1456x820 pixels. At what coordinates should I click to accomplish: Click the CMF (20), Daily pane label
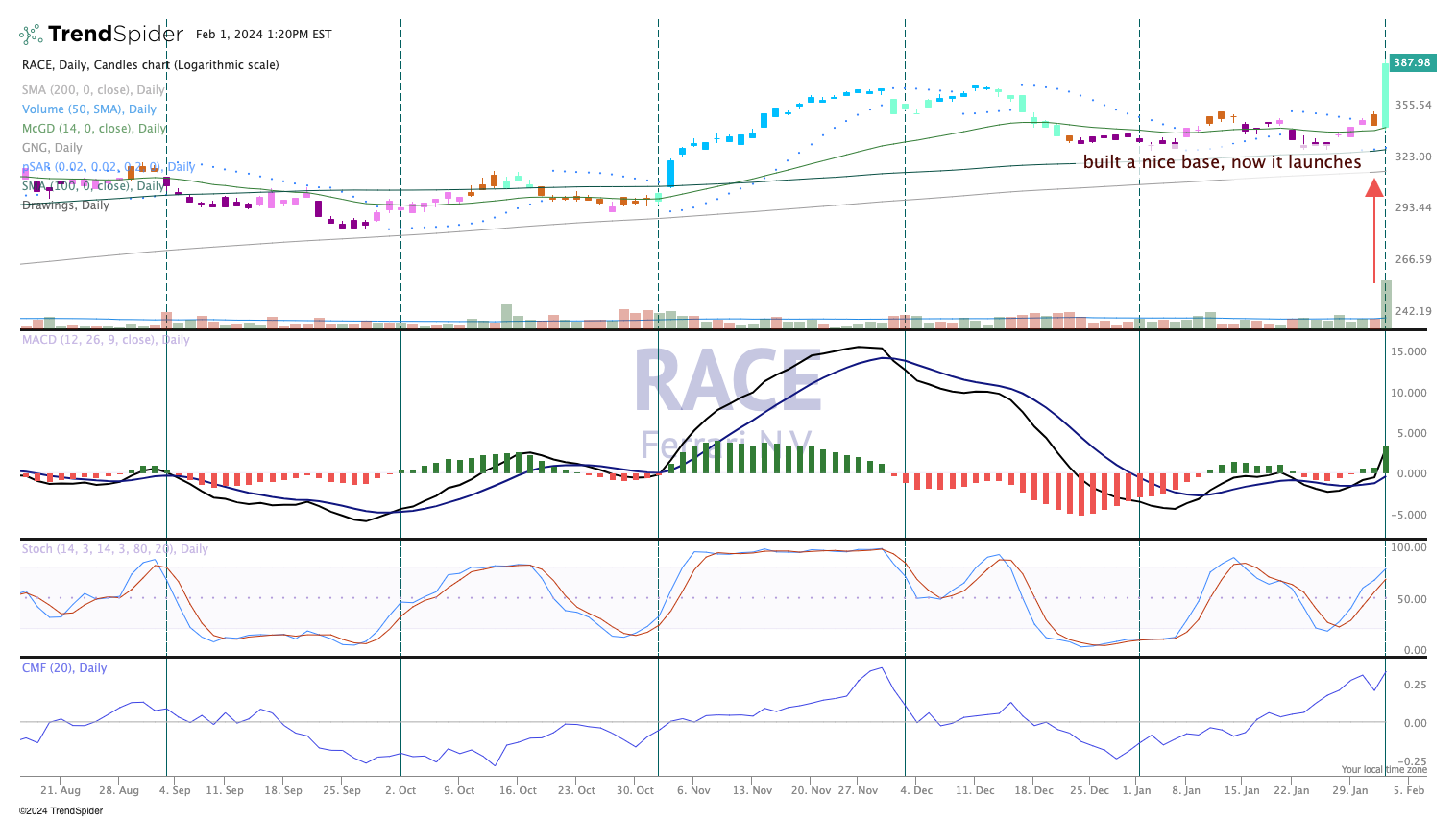coord(64,668)
